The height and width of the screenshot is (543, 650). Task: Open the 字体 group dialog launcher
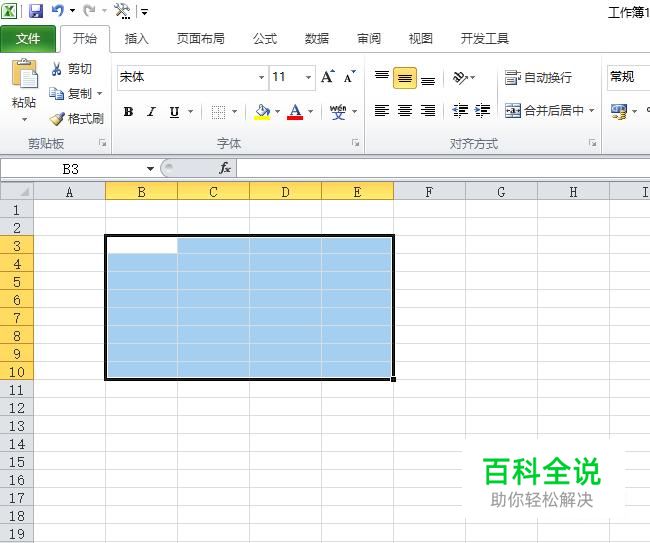[x=355, y=143]
